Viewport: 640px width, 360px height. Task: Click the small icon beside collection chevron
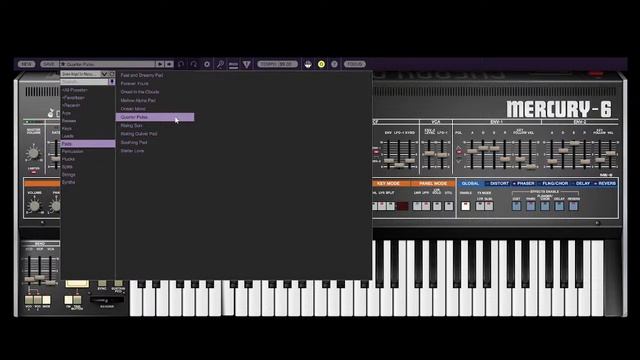point(111,74)
